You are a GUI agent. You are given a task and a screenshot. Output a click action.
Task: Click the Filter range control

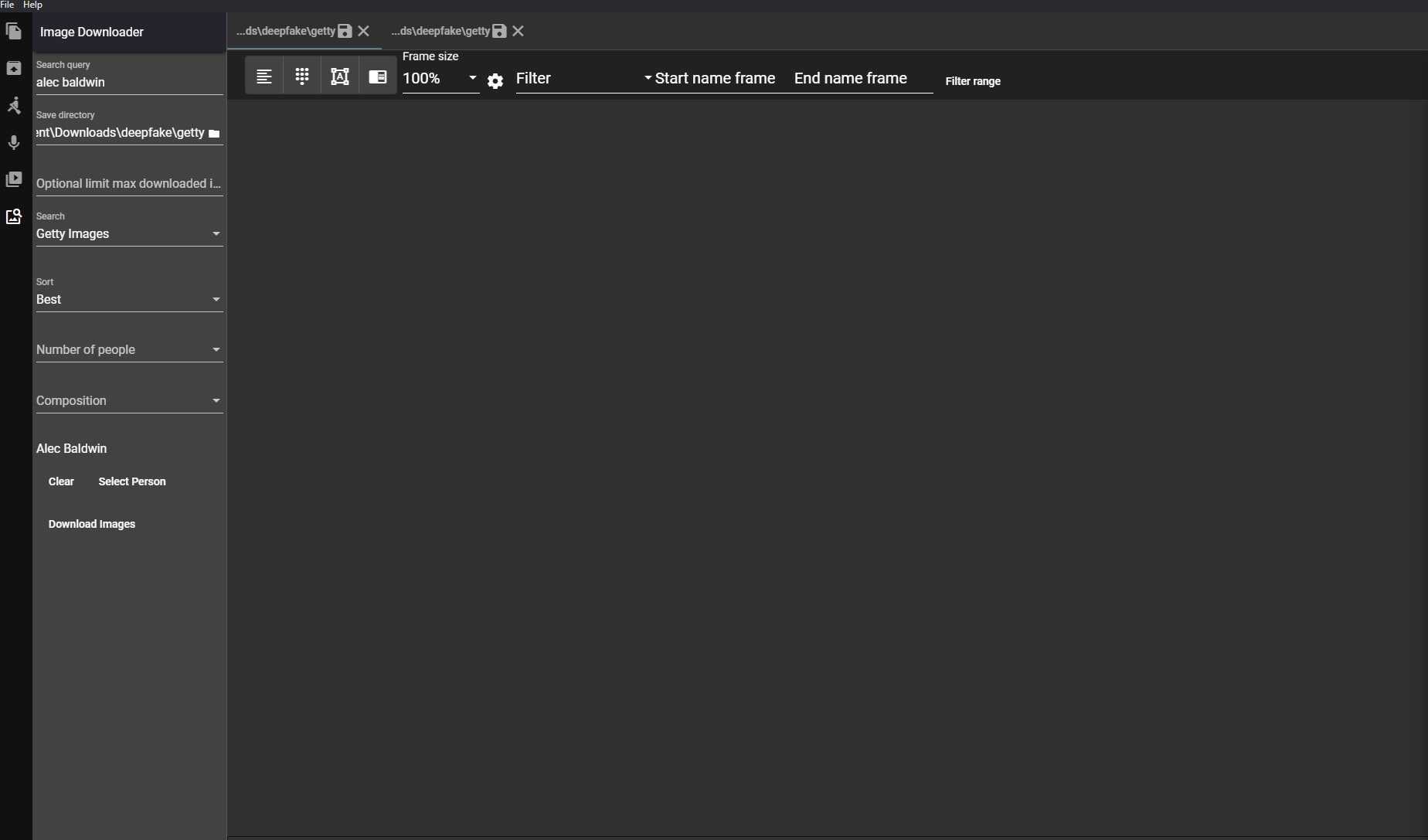click(973, 80)
